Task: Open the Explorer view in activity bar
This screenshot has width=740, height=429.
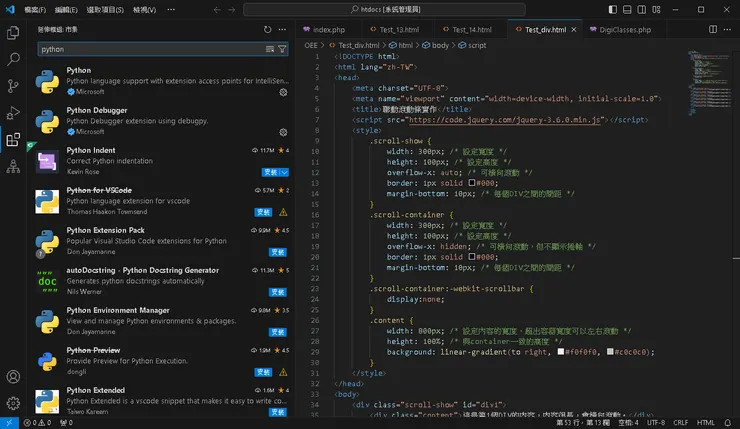Action: pyautogui.click(x=13, y=33)
